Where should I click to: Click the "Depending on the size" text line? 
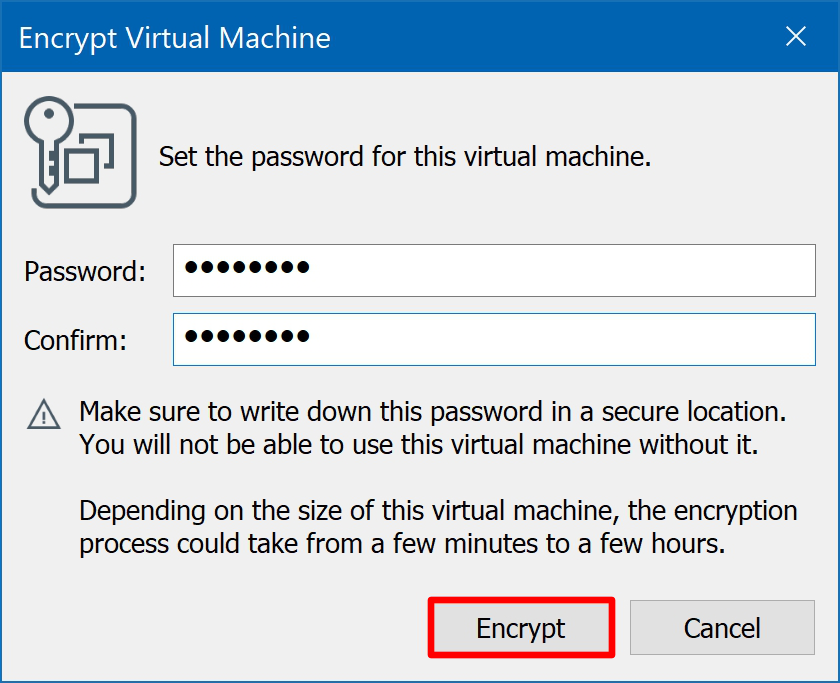[x=438, y=511]
